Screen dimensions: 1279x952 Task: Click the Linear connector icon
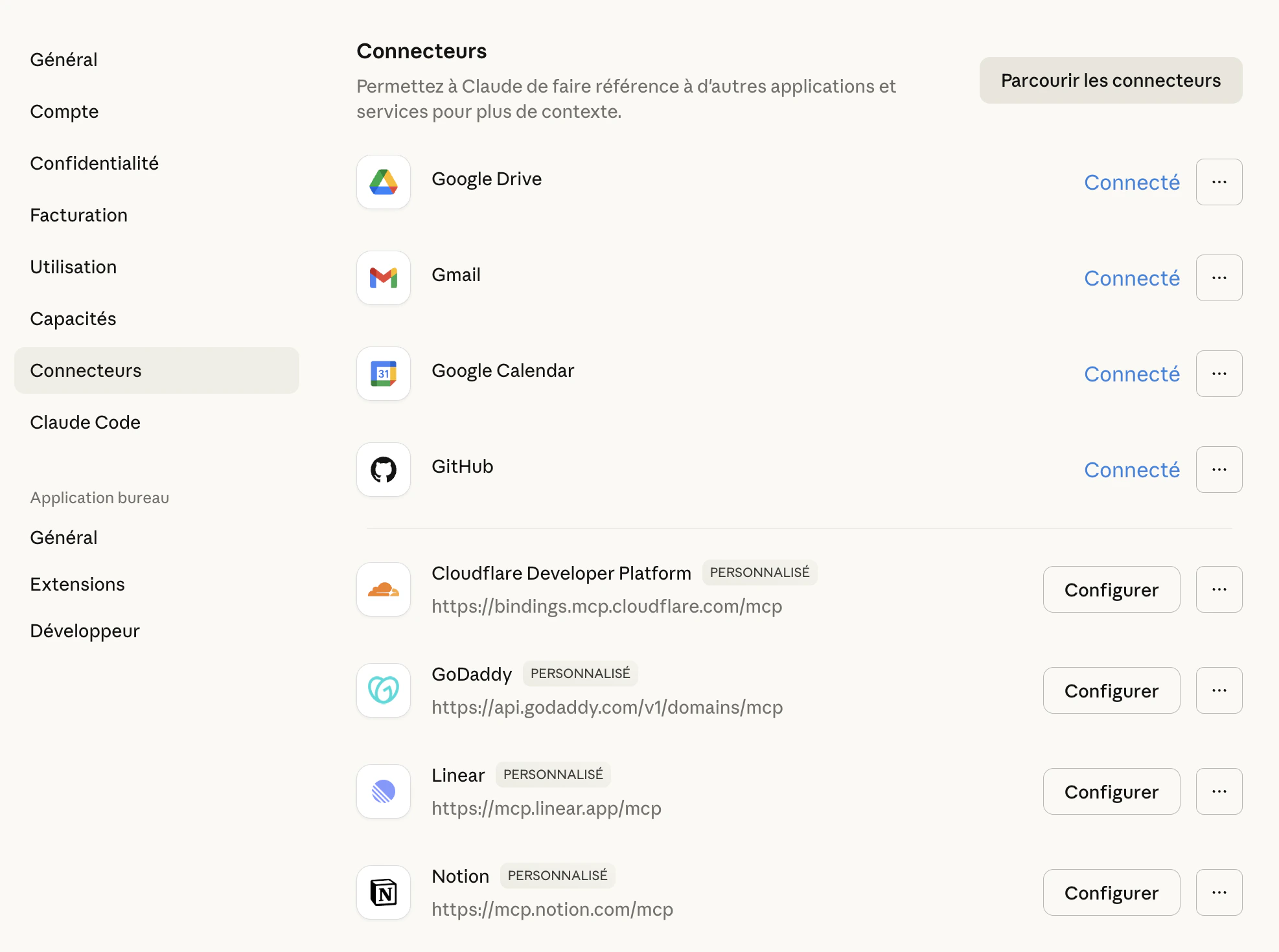point(383,791)
